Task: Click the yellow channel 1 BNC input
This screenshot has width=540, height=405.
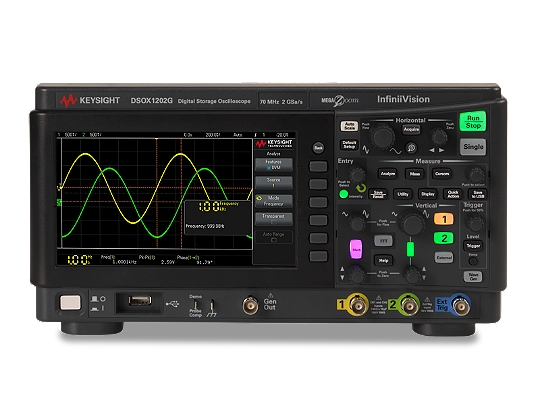Action: coord(359,305)
